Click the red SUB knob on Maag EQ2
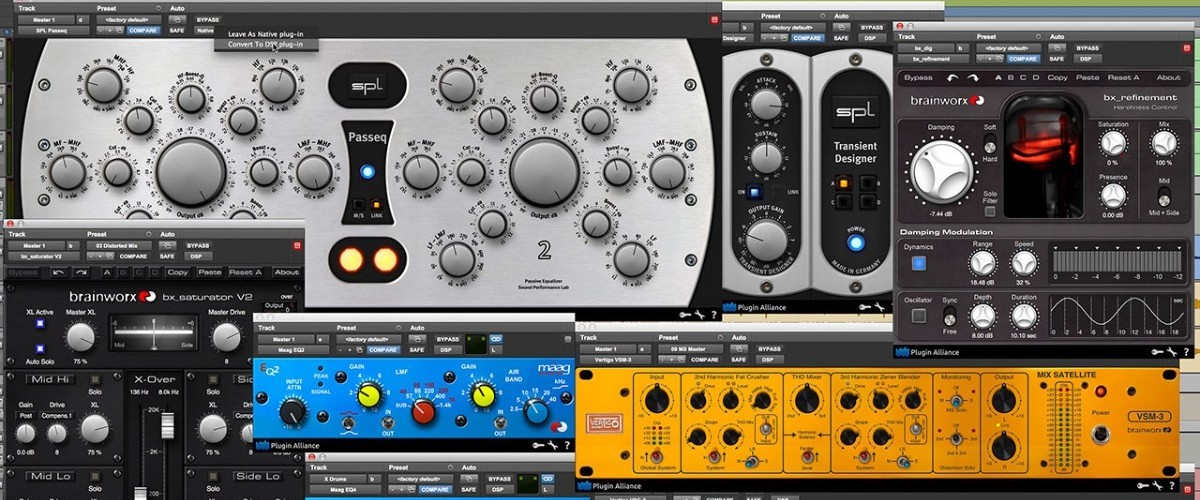 pyautogui.click(x=423, y=412)
